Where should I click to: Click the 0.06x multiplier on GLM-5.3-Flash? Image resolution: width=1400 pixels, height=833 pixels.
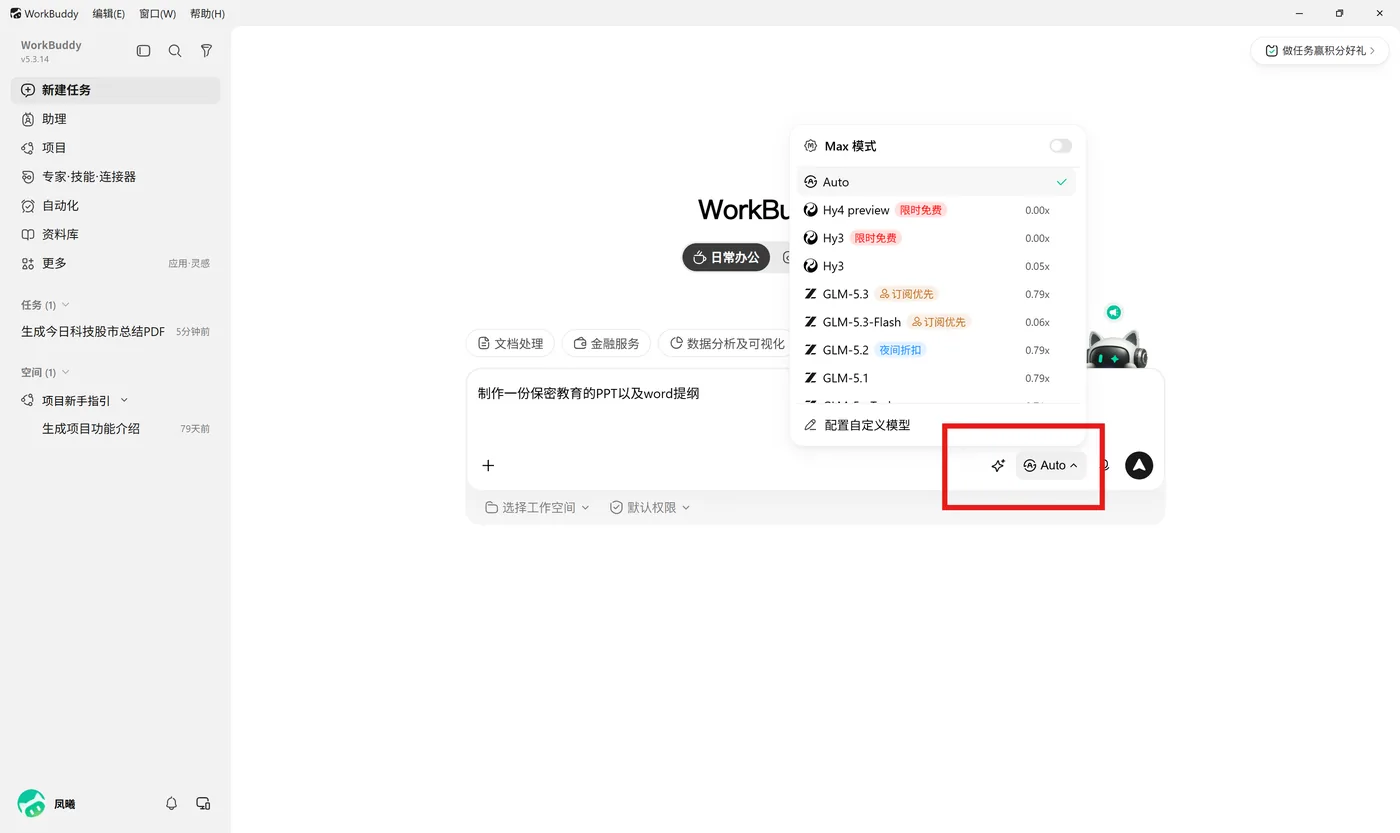[1037, 322]
